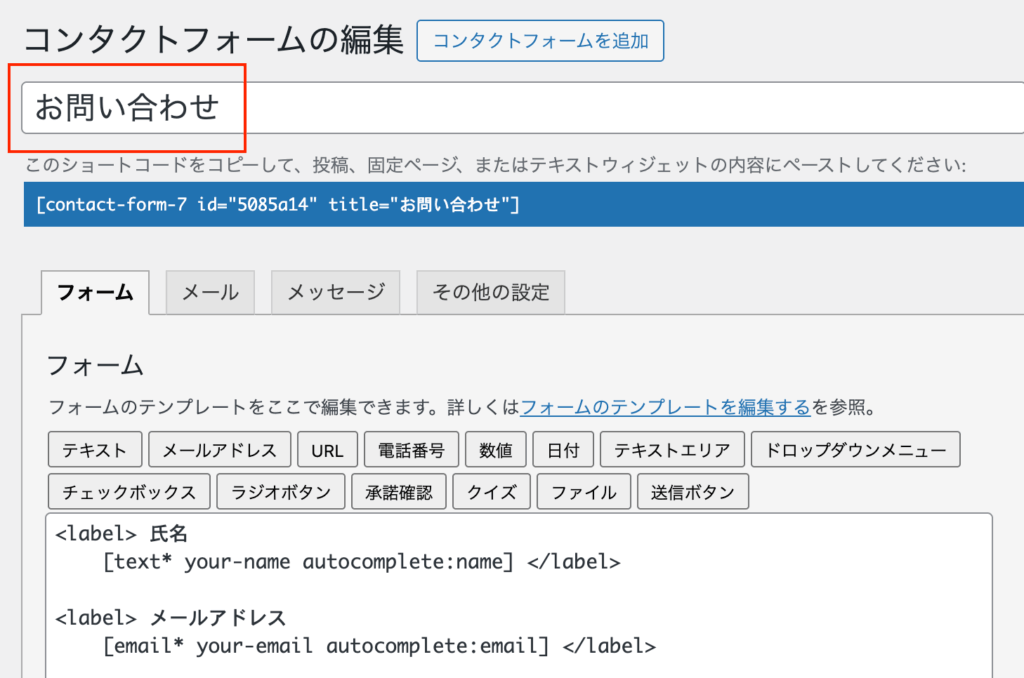The width and height of the screenshot is (1024, 678).
Task: Open the メッセージ tab
Action: click(335, 292)
